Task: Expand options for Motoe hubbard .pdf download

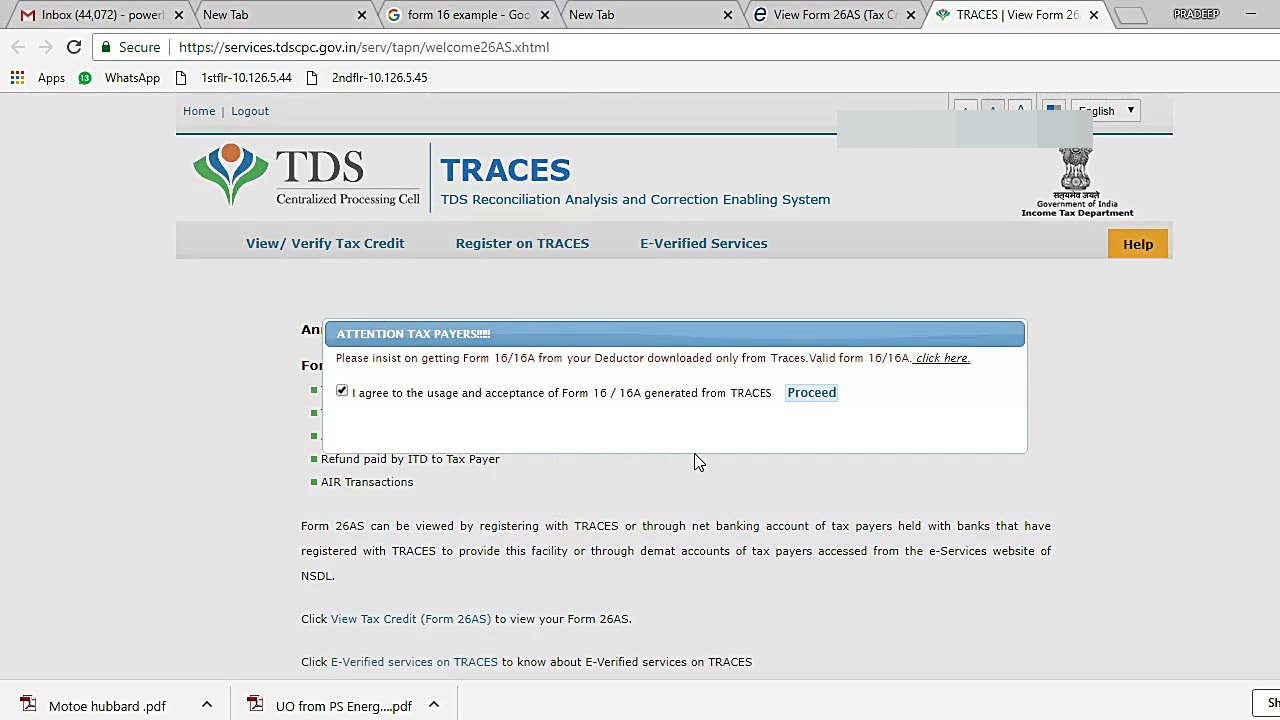Action: pos(207,705)
